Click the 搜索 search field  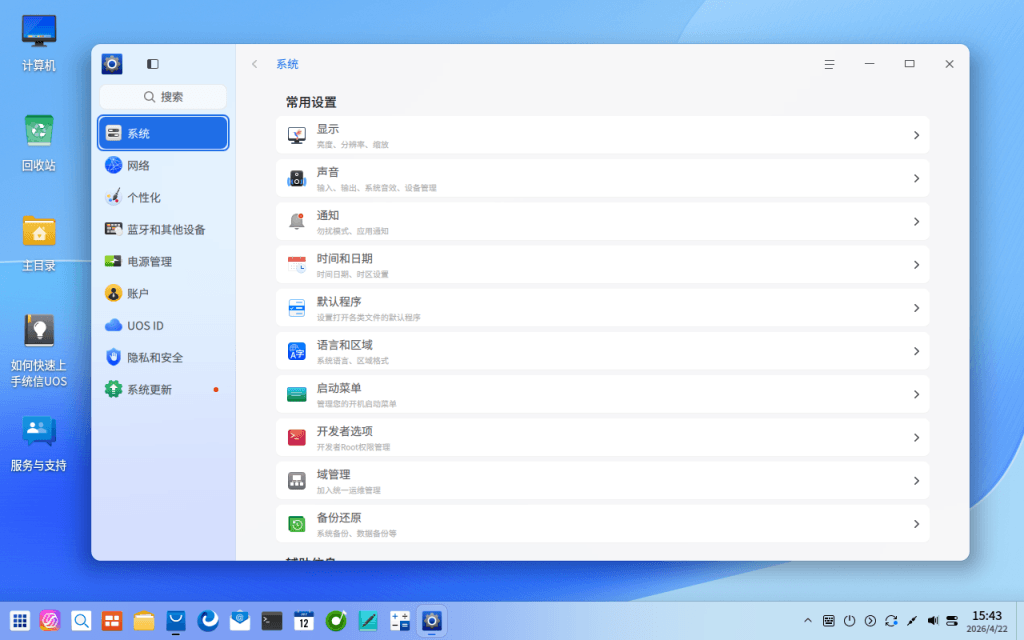click(x=163, y=97)
